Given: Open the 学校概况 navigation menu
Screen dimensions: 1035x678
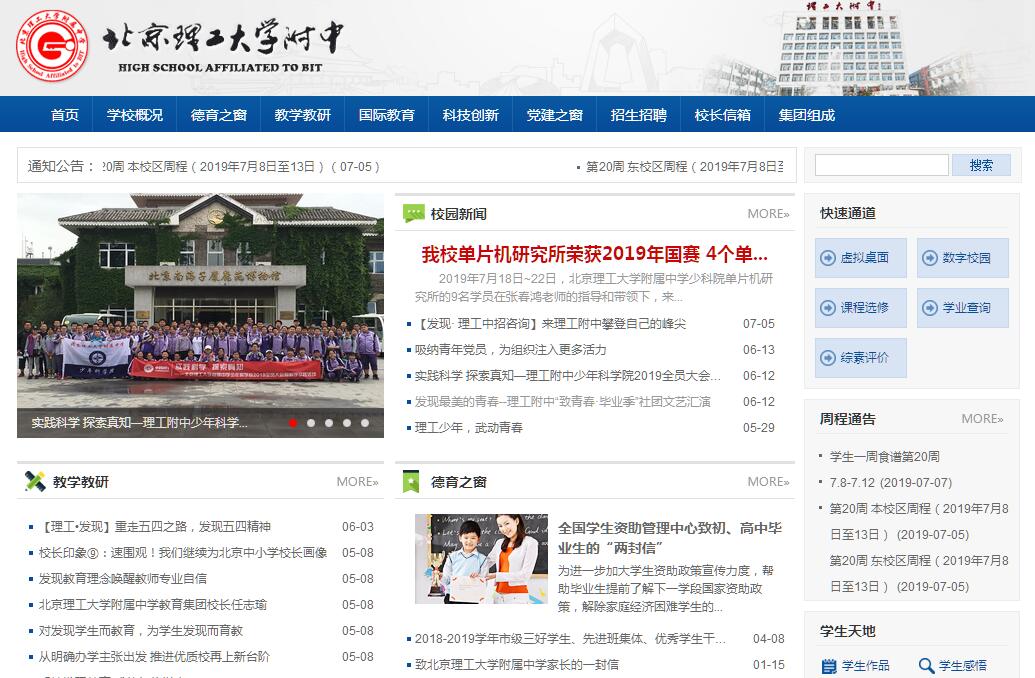Looking at the screenshot, I should [135, 115].
